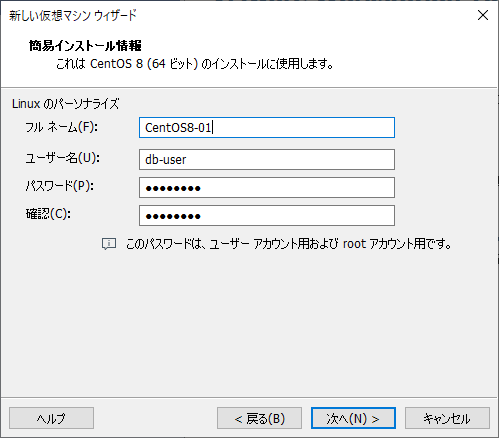Click the info icon beside password note

(109, 244)
